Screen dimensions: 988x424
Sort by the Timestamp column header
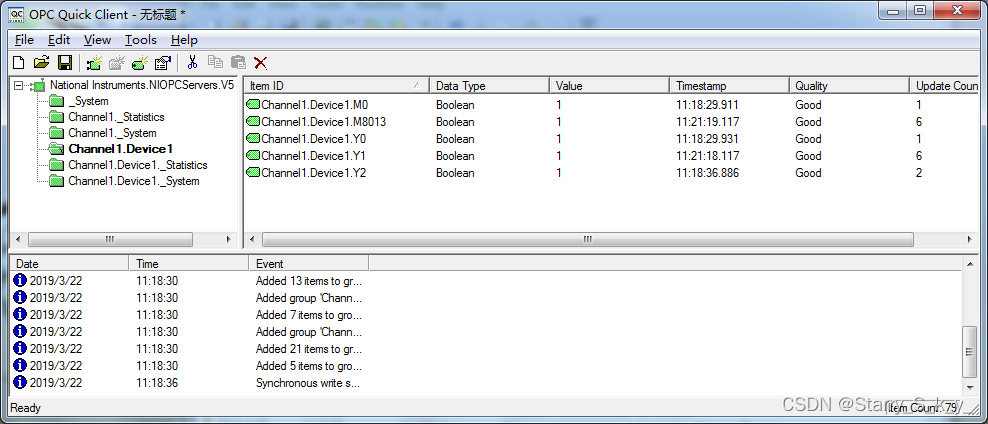729,86
